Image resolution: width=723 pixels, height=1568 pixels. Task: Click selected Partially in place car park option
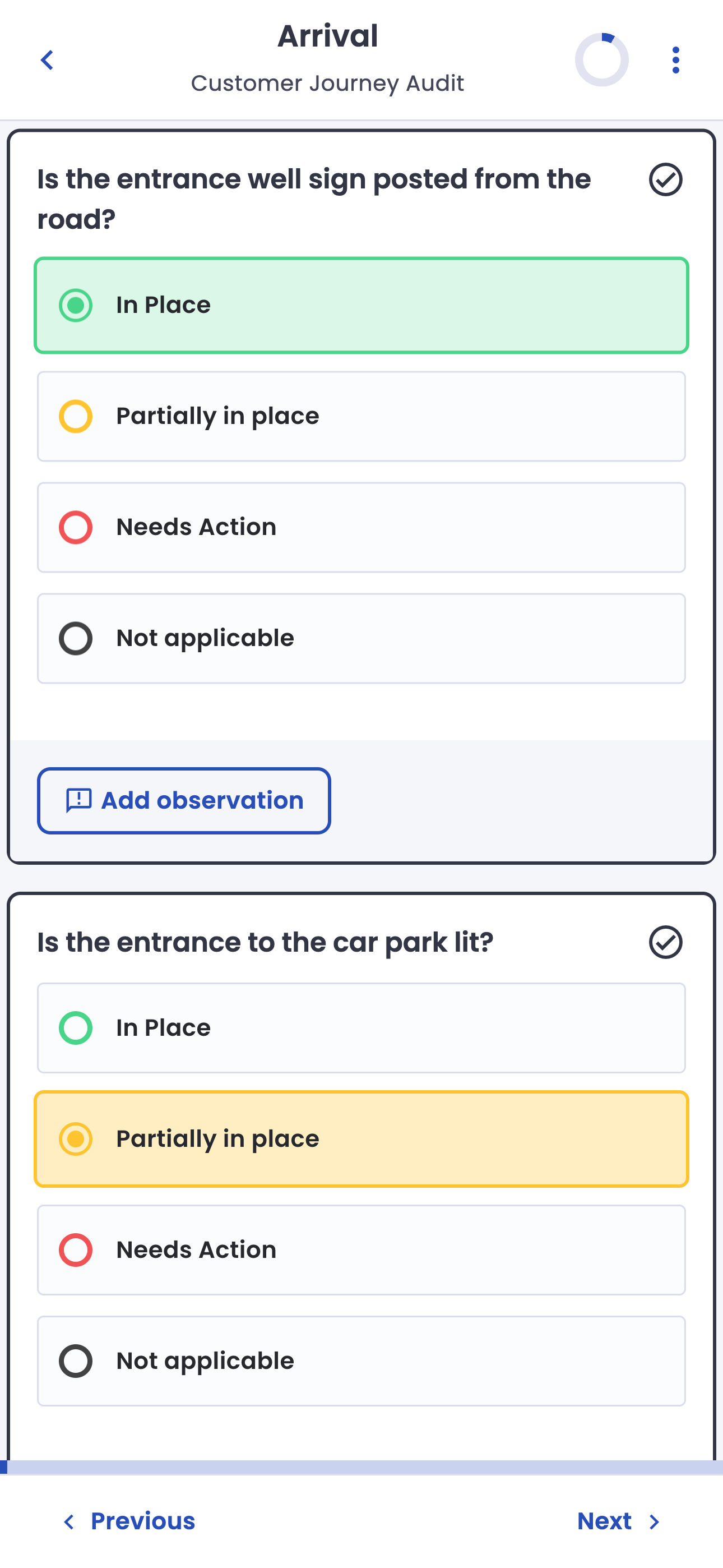[x=361, y=1139]
